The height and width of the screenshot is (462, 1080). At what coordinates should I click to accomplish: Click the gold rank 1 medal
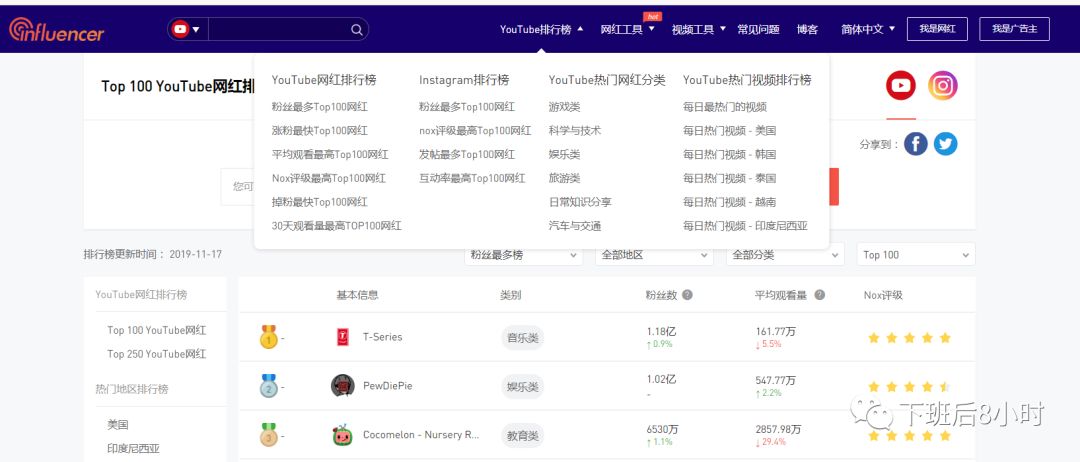[x=269, y=337]
